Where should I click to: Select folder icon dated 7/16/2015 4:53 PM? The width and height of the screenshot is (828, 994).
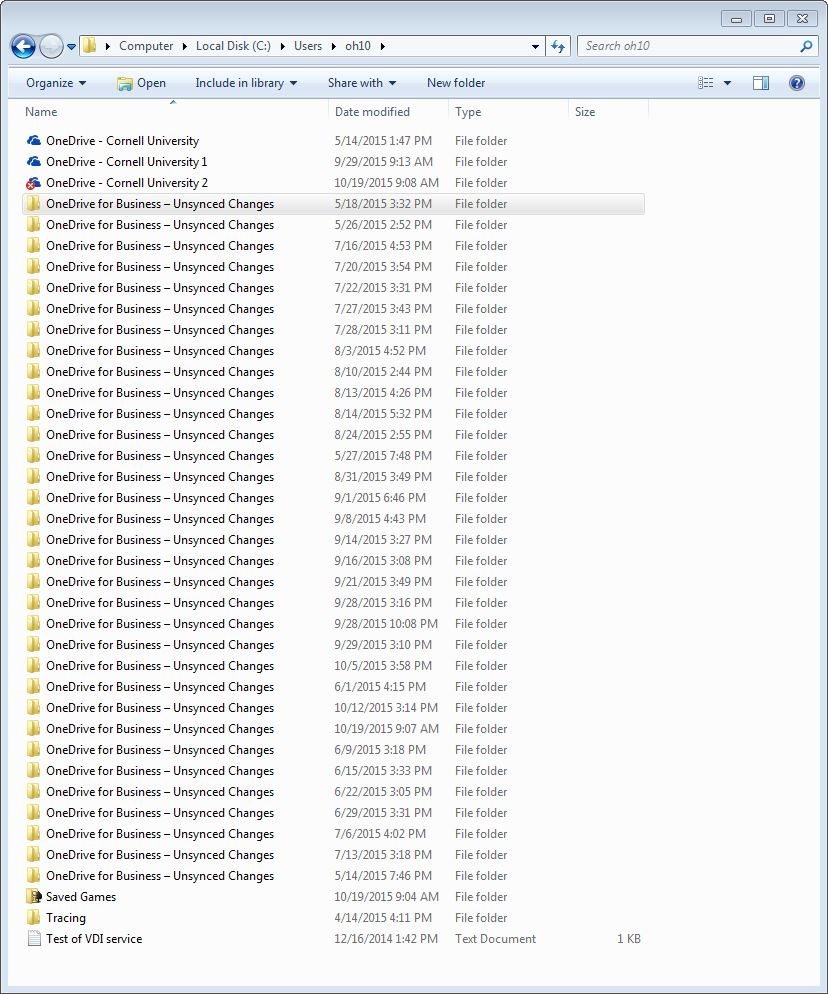click(34, 245)
